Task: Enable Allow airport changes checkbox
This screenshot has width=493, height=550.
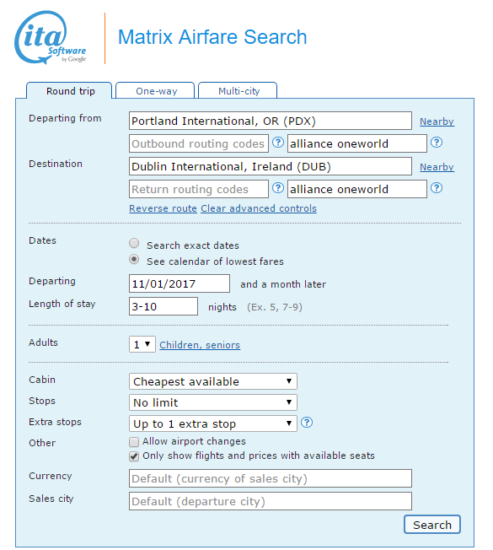Action: (x=134, y=442)
